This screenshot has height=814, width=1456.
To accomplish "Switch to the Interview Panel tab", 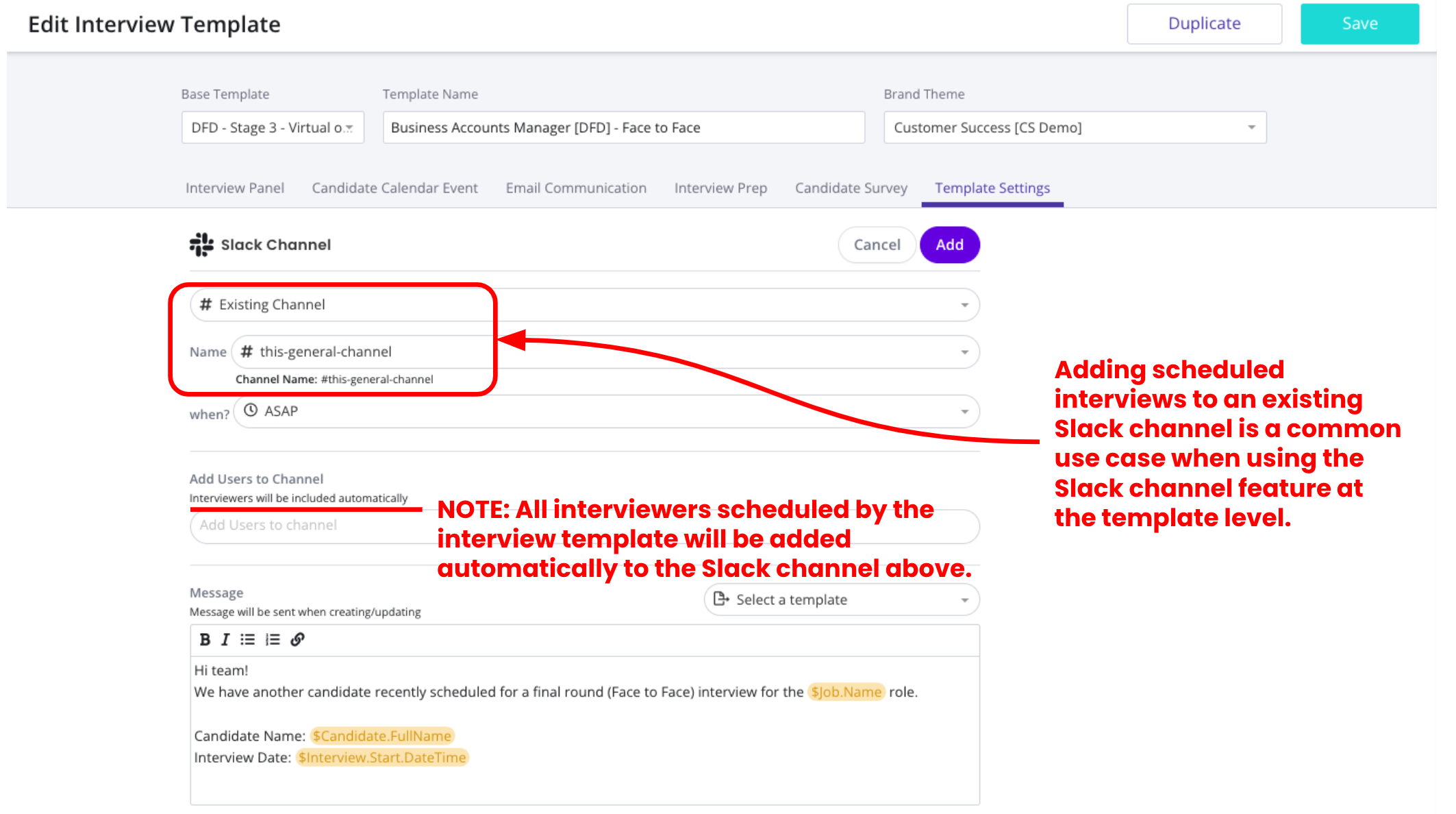I will point(235,188).
